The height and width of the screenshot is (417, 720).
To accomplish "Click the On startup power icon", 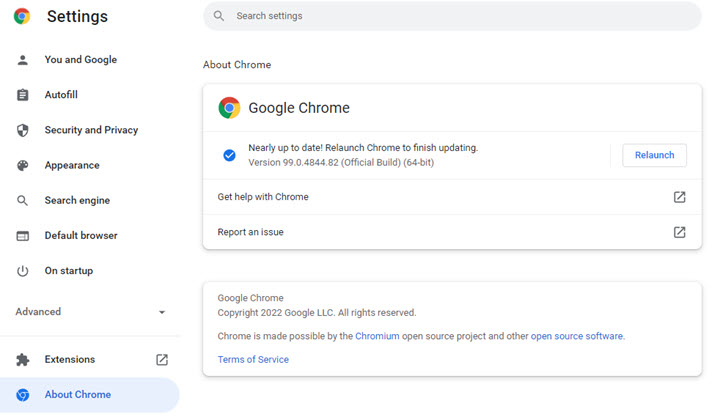I will pyautogui.click(x=23, y=271).
